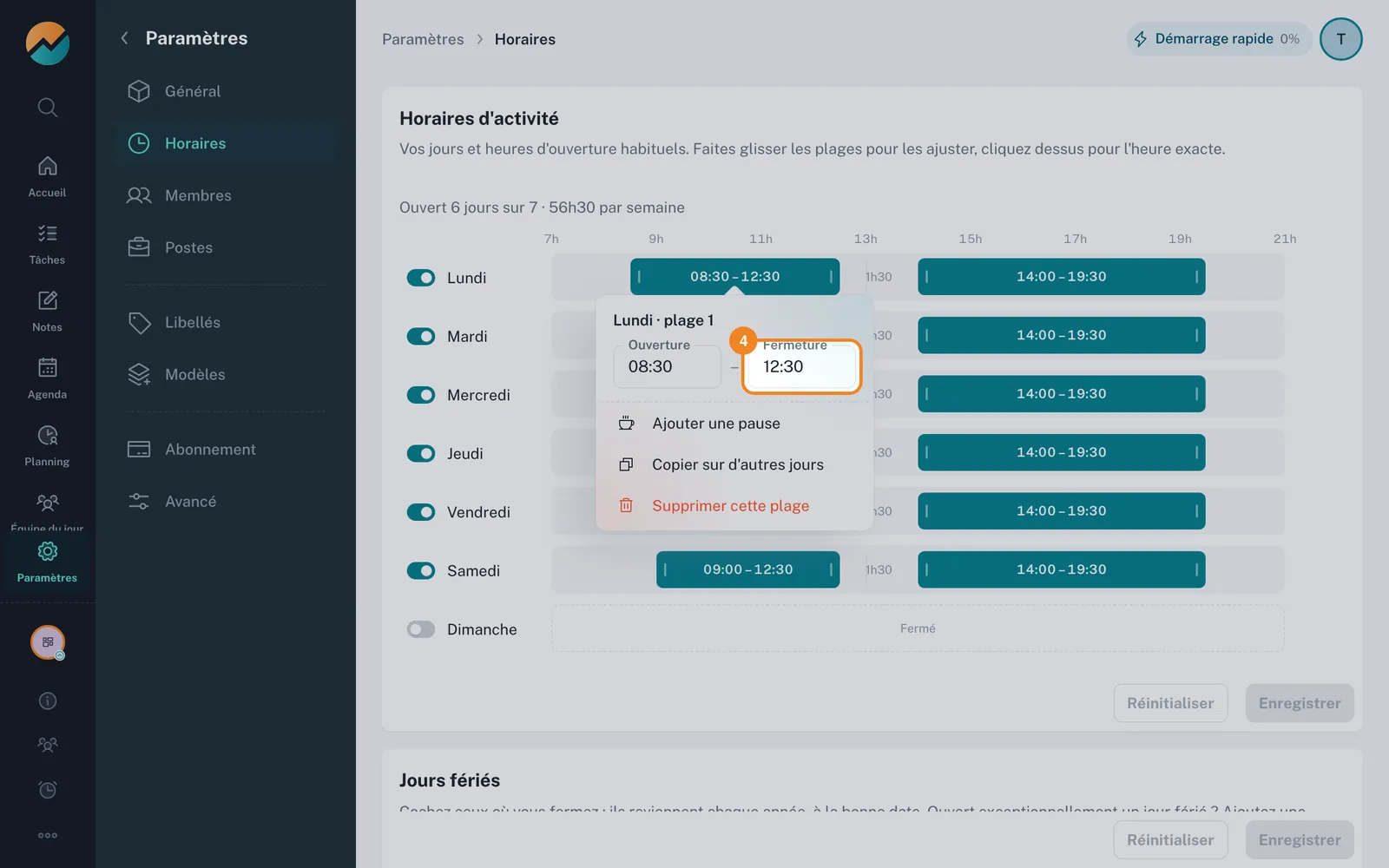
Task: Open the three-dots more icon
Action: click(48, 835)
